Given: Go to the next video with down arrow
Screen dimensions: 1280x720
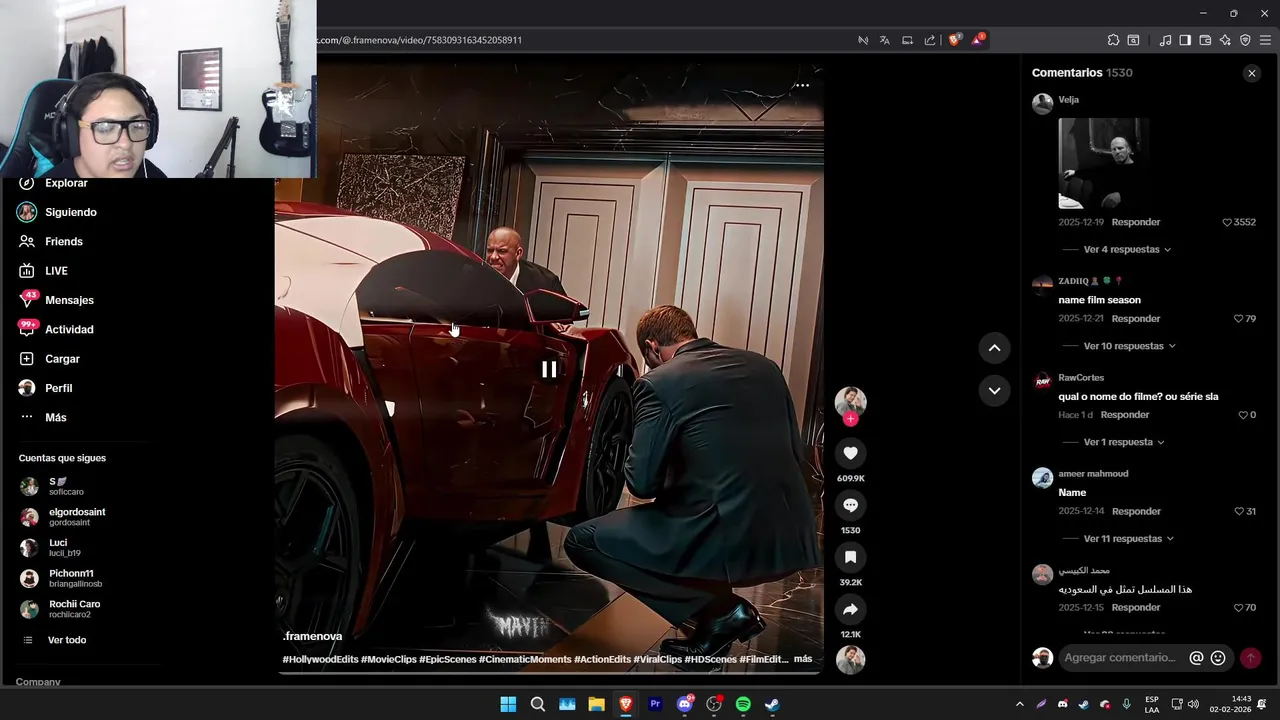Looking at the screenshot, I should pyautogui.click(x=994, y=391).
